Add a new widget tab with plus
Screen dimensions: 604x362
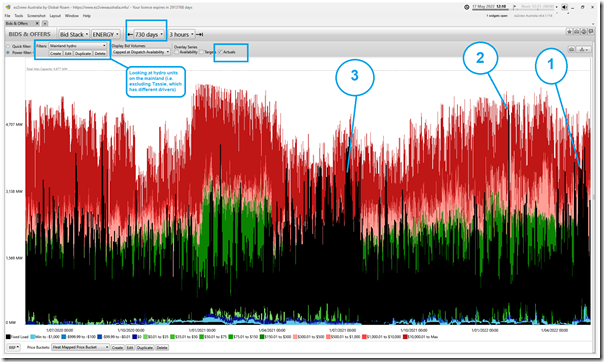(45, 23)
